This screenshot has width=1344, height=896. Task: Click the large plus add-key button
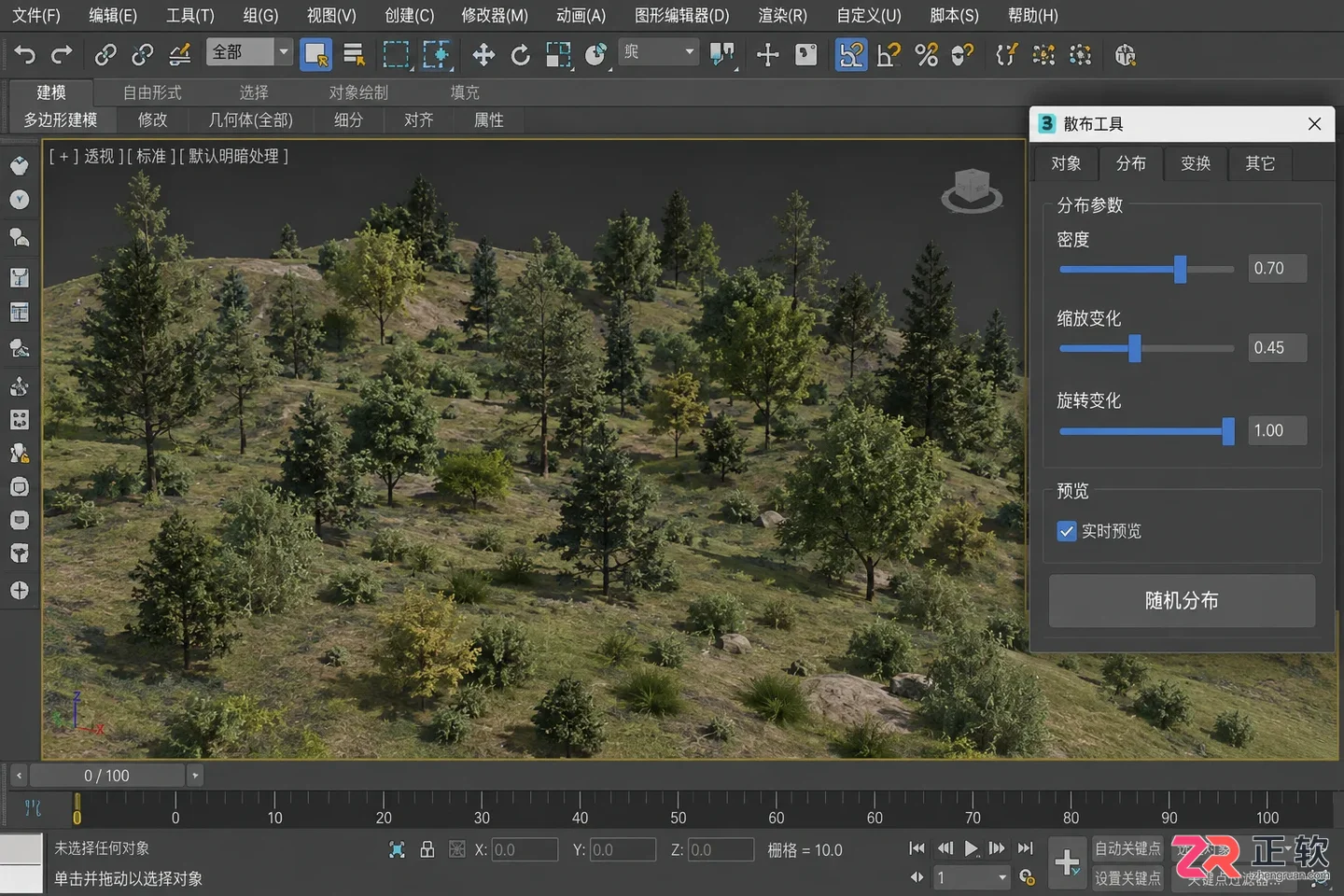(1067, 862)
